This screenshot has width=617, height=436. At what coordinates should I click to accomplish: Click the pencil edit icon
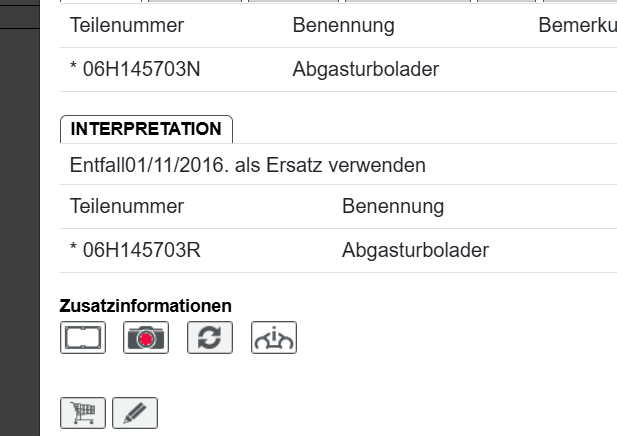click(135, 412)
